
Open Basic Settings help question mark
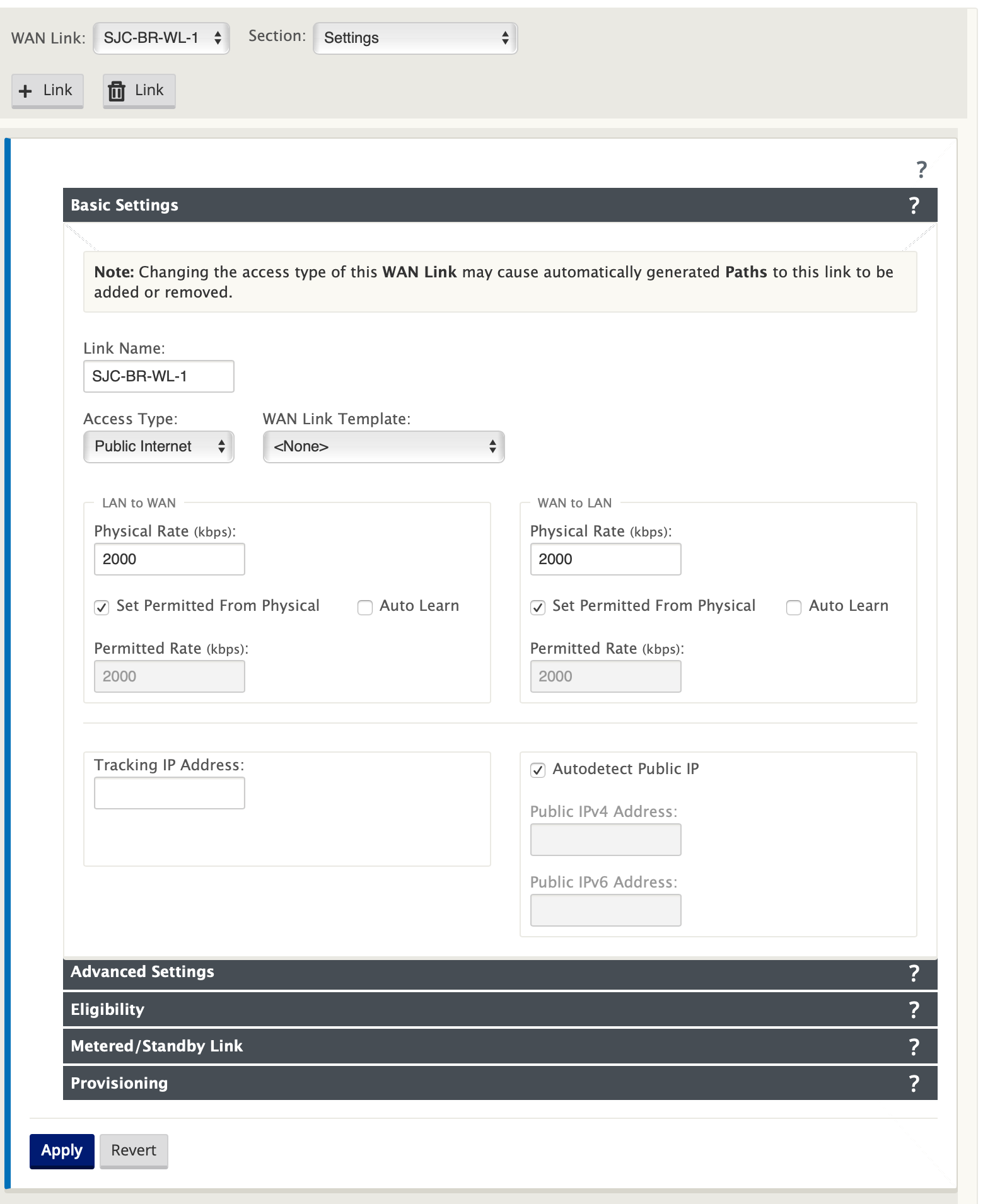pyautogui.click(x=914, y=205)
